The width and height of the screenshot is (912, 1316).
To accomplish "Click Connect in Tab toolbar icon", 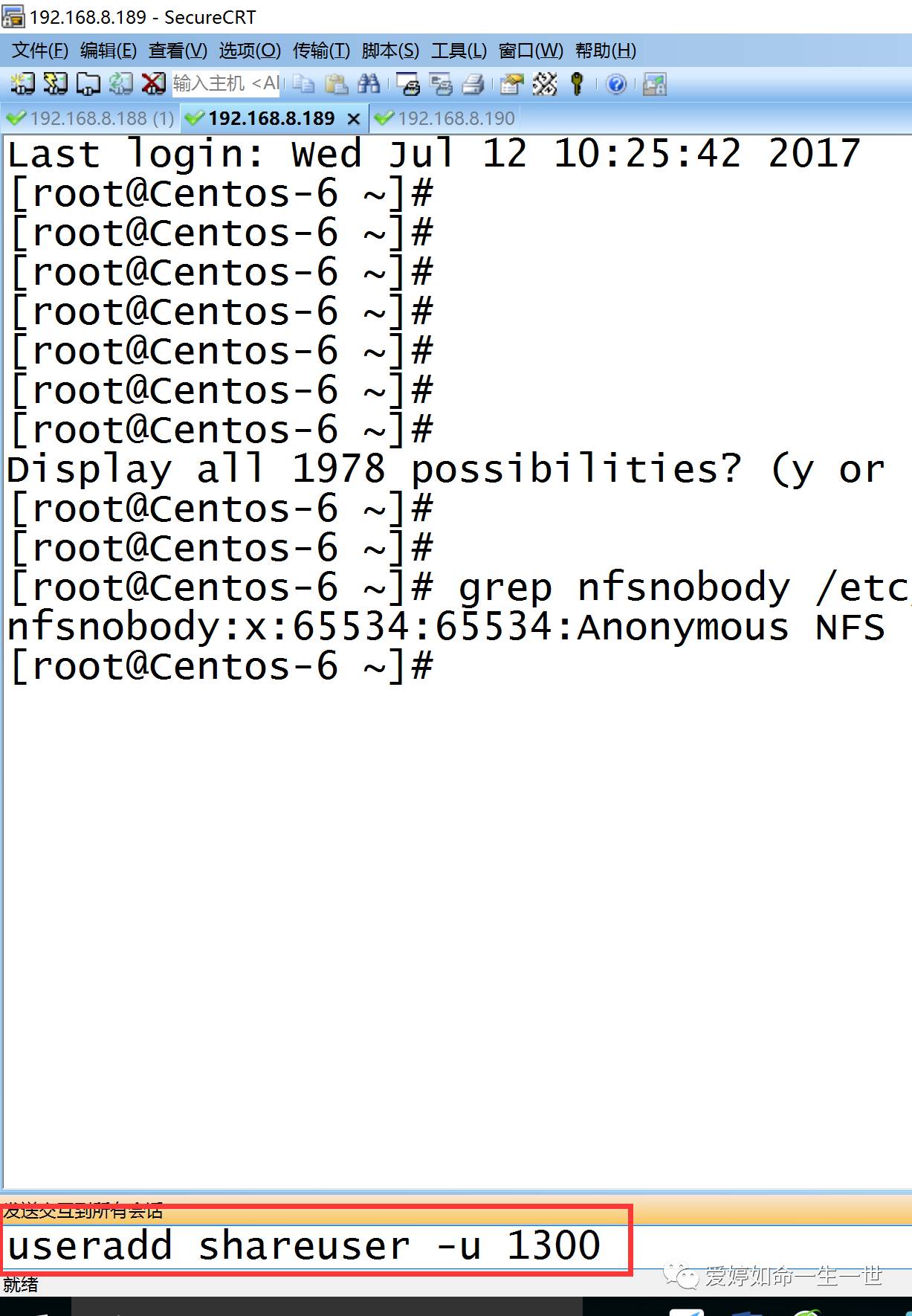I will click(x=88, y=84).
